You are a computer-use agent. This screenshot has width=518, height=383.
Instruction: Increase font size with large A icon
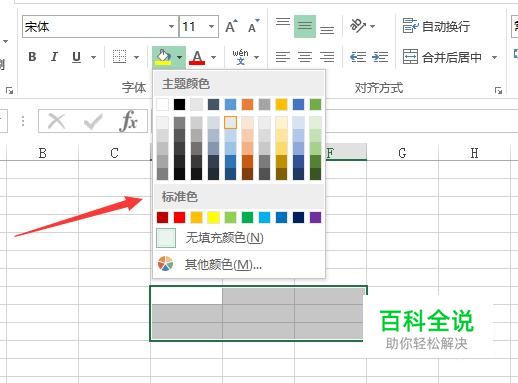[231, 26]
